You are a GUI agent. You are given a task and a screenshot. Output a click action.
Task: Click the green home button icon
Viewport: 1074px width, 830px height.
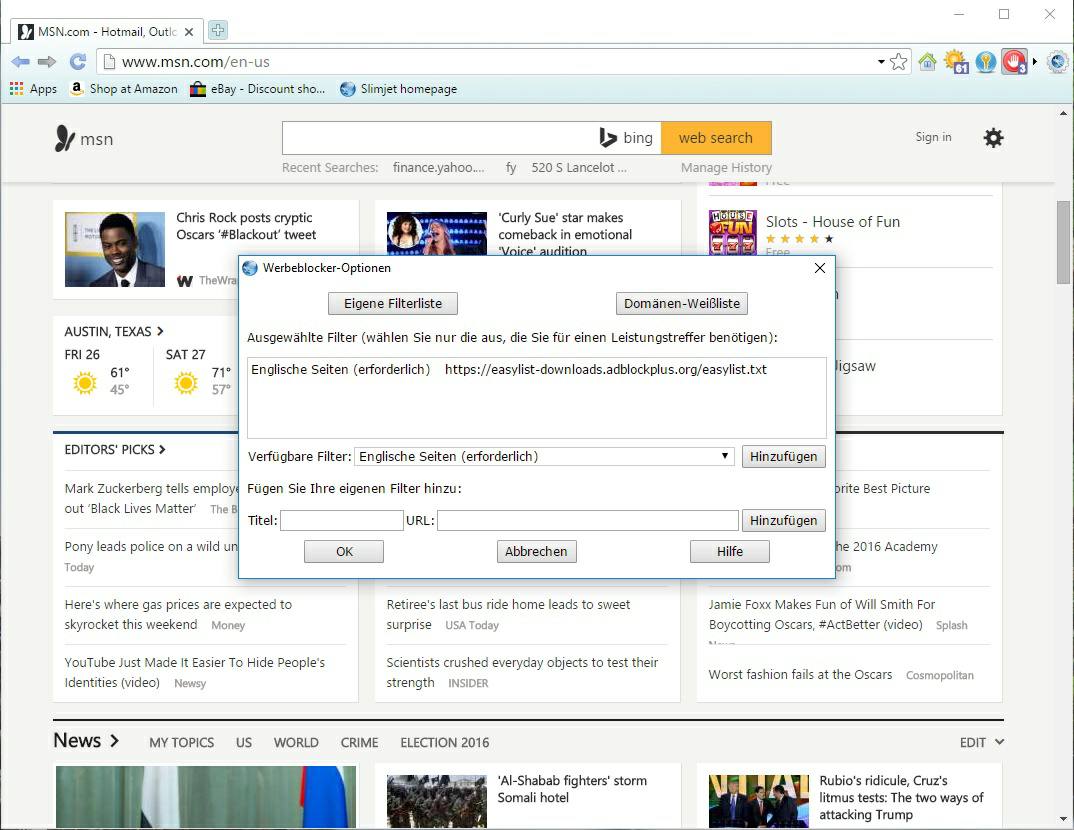pyautogui.click(x=927, y=62)
